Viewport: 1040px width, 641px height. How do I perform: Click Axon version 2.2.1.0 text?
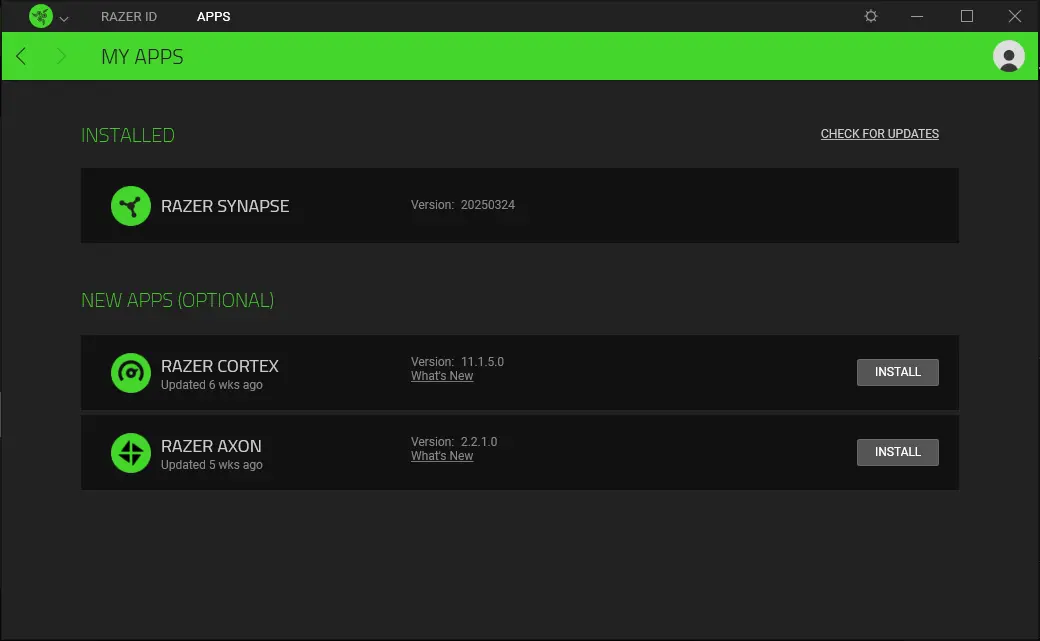click(454, 442)
